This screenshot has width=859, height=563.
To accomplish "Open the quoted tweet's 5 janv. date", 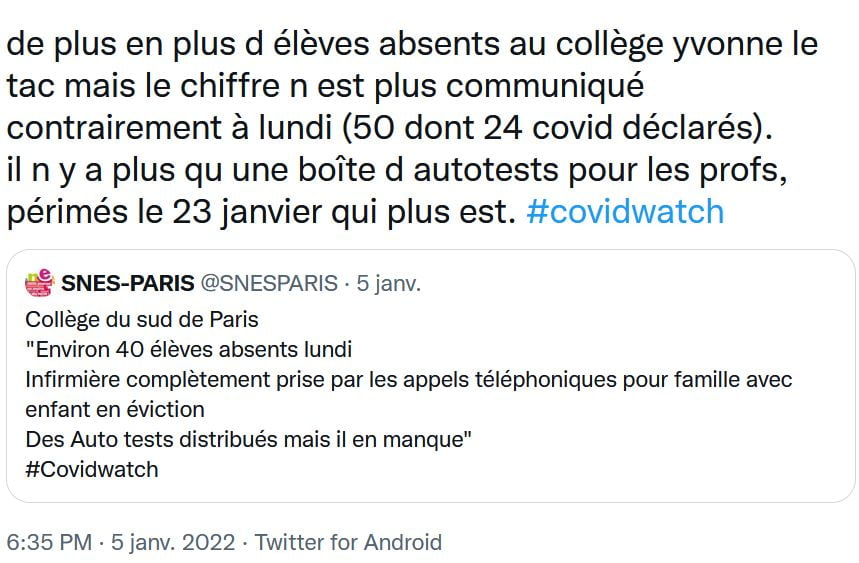I will (388, 284).
